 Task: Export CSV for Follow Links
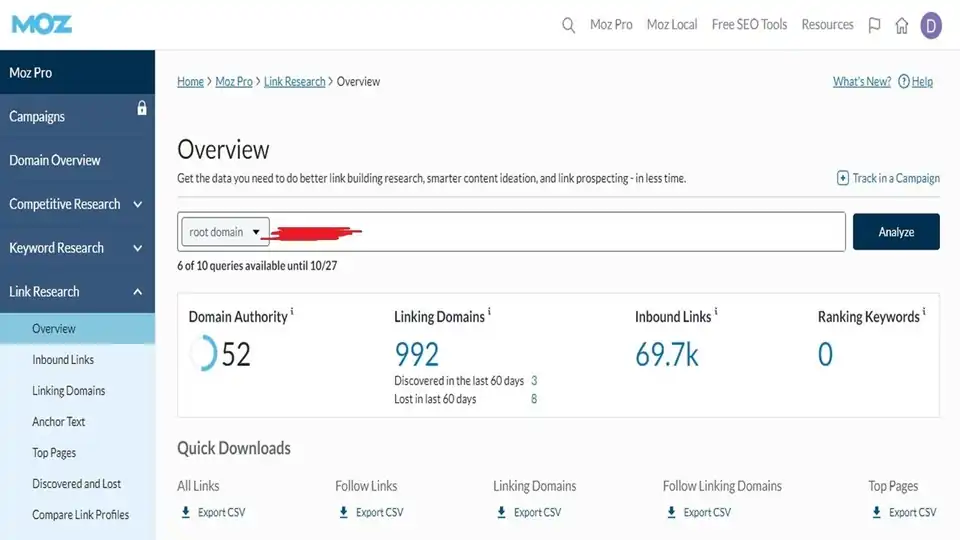[380, 512]
